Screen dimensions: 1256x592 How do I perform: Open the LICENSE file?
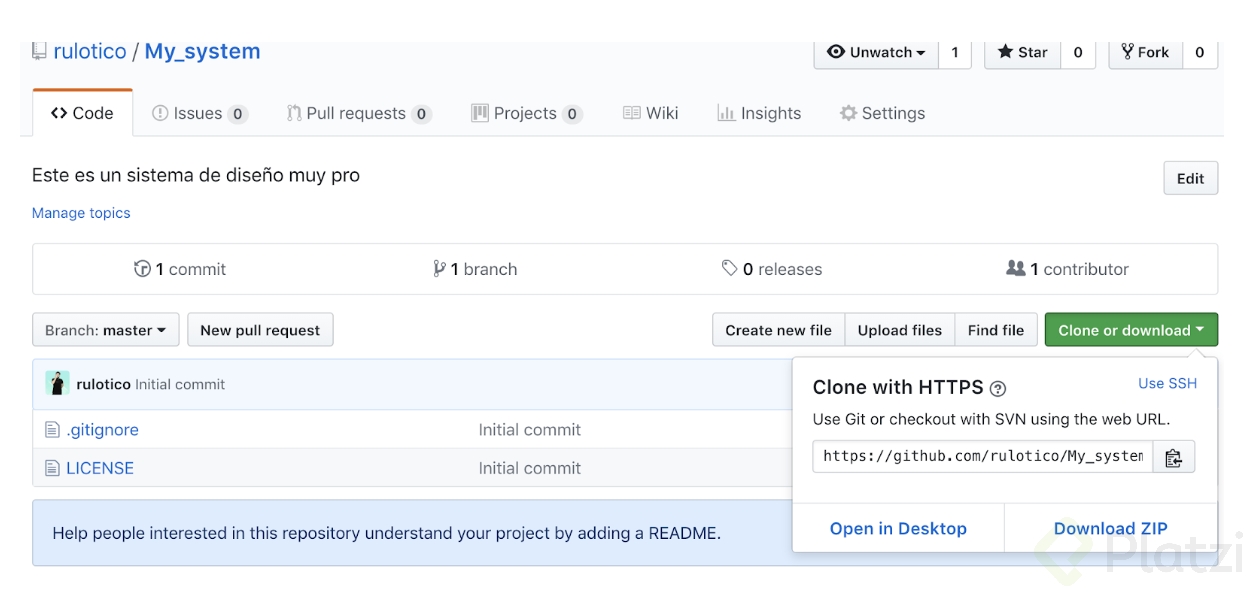tap(100, 468)
